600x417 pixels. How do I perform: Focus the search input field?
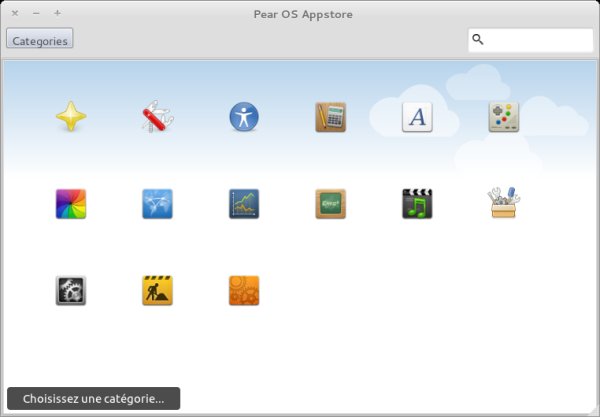531,40
